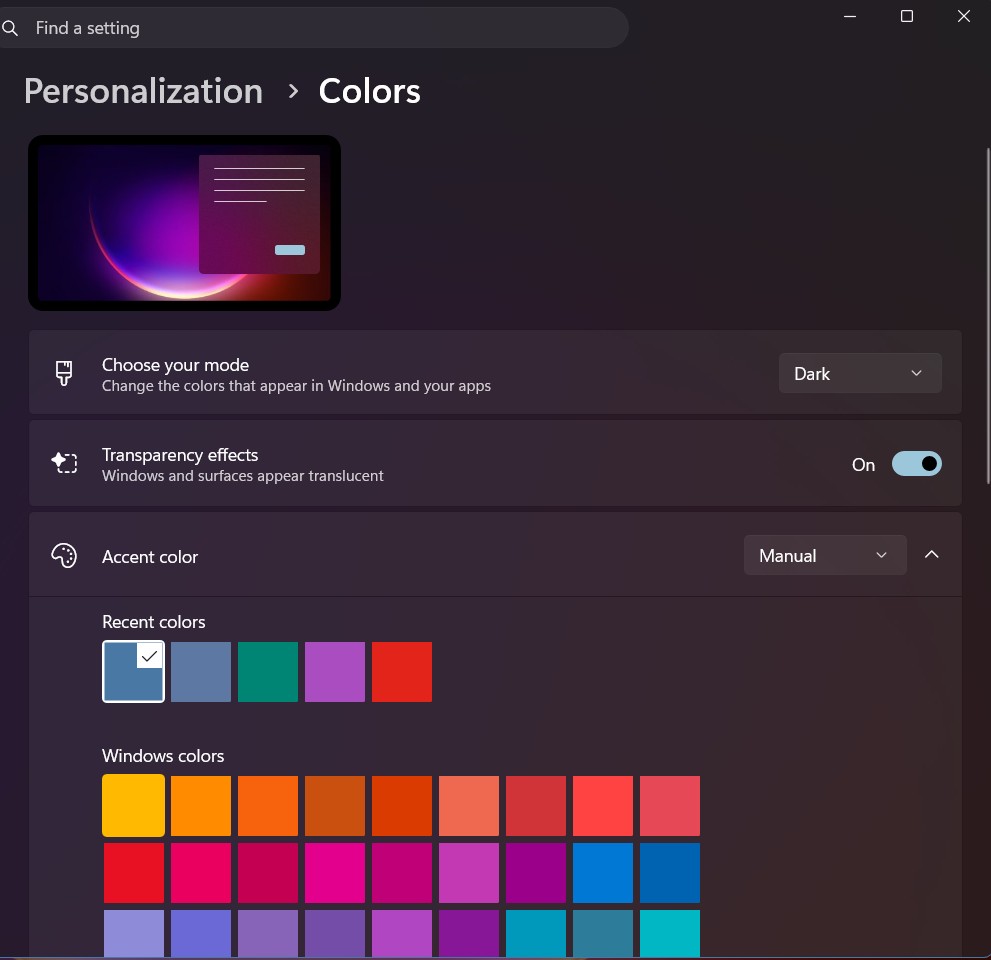The image size is (991, 960).
Task: Select the bright orange Windows color, third in row
Action: 268,806
